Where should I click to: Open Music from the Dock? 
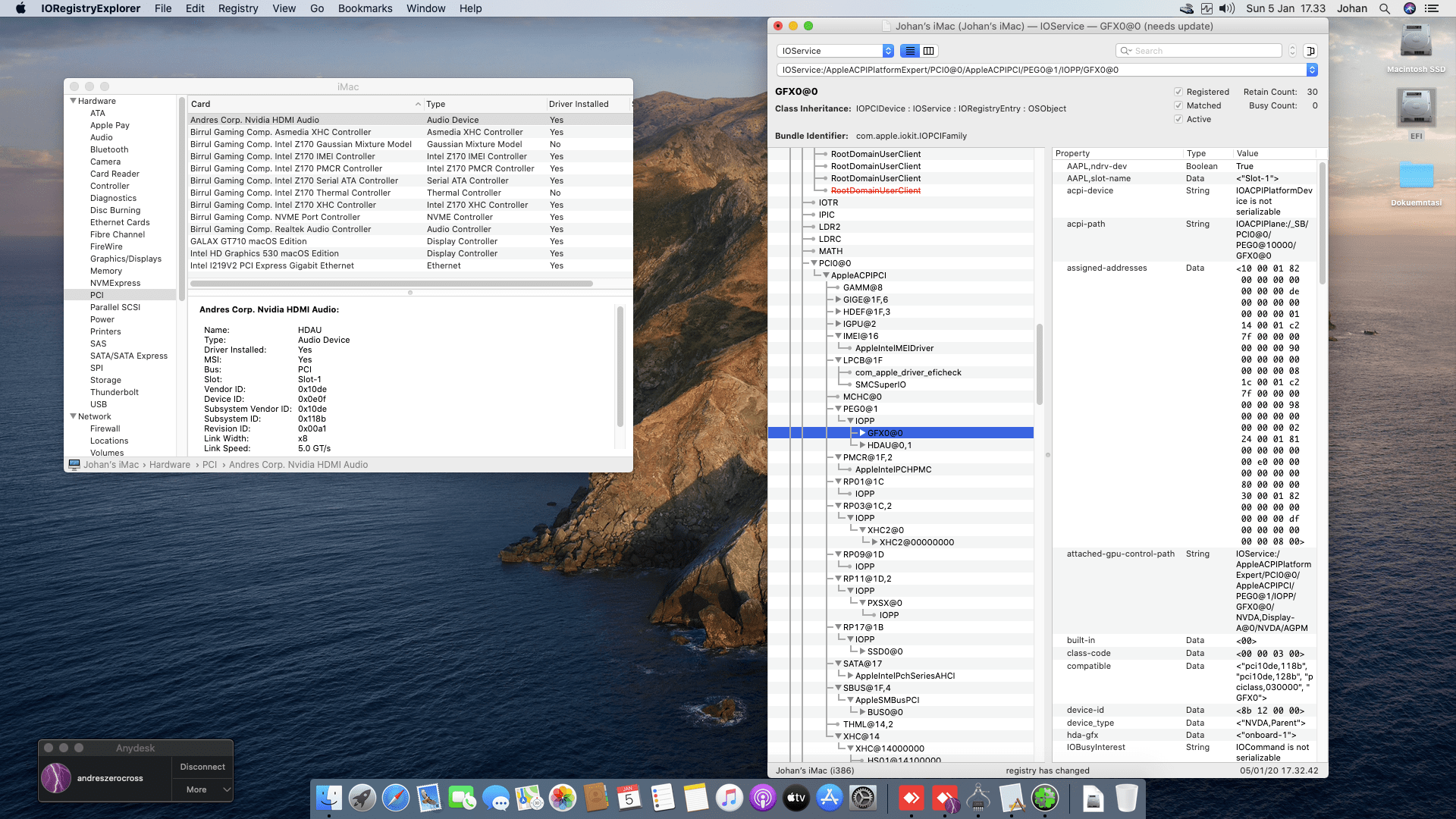tap(730, 798)
